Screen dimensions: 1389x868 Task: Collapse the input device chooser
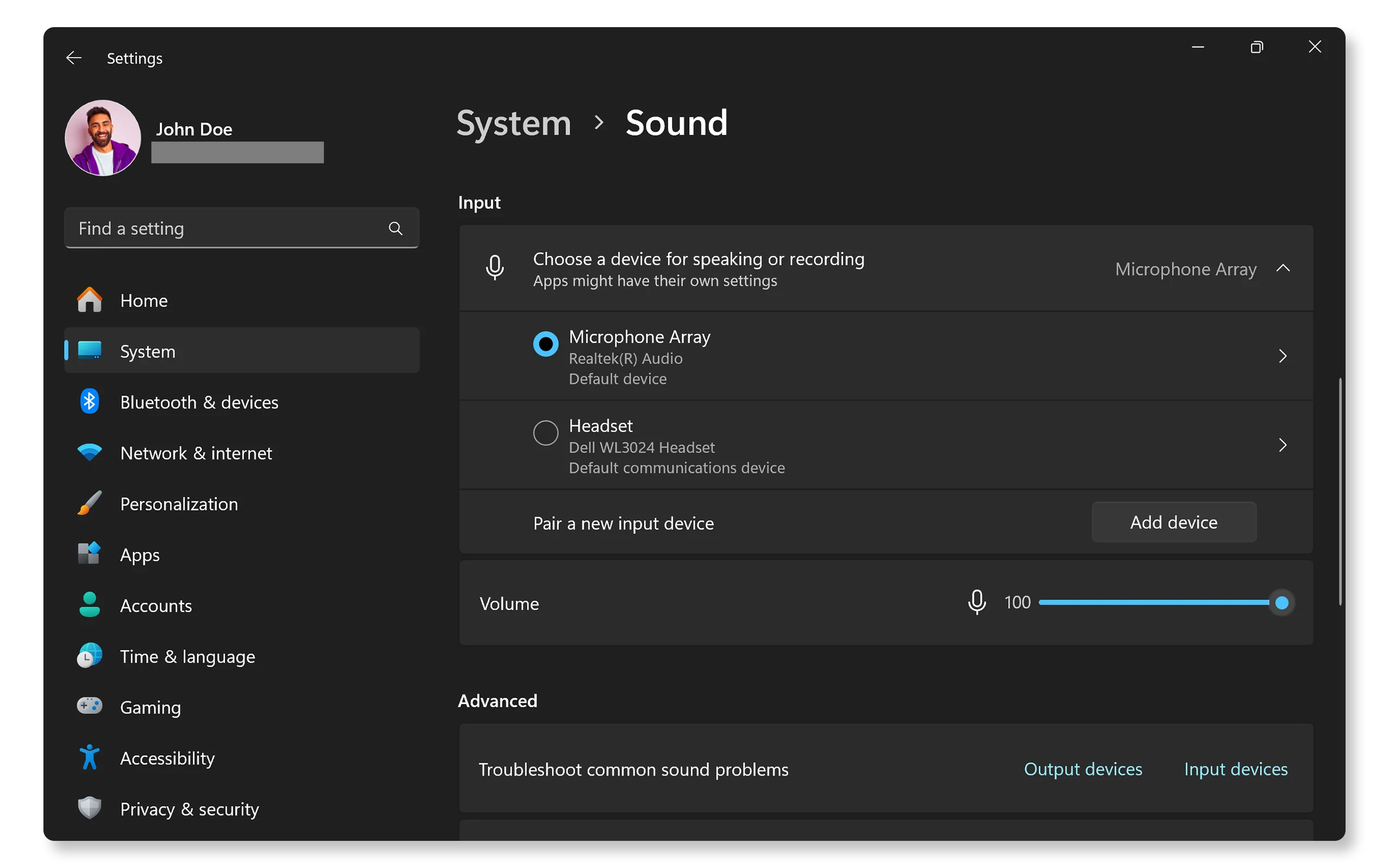(x=1283, y=268)
